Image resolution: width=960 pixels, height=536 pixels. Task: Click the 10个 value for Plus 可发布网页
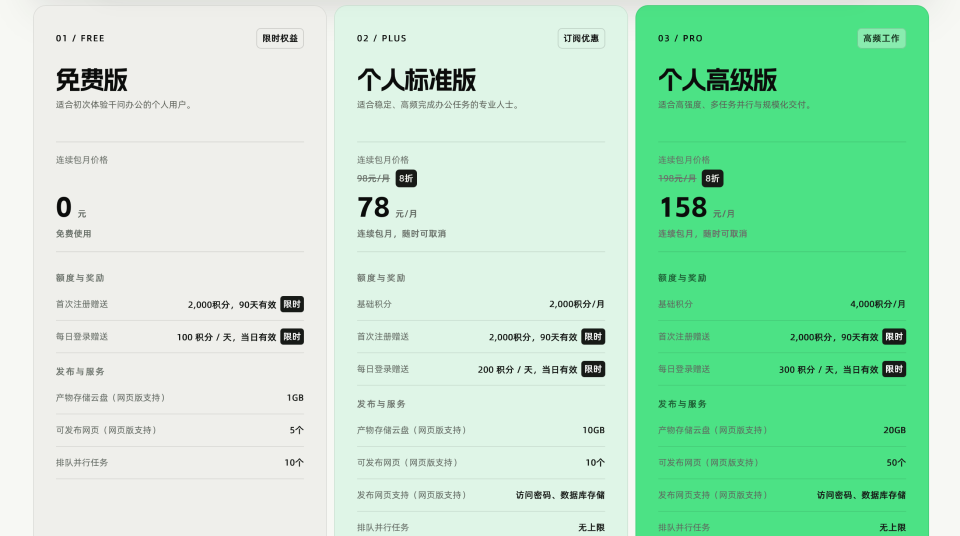tap(595, 462)
